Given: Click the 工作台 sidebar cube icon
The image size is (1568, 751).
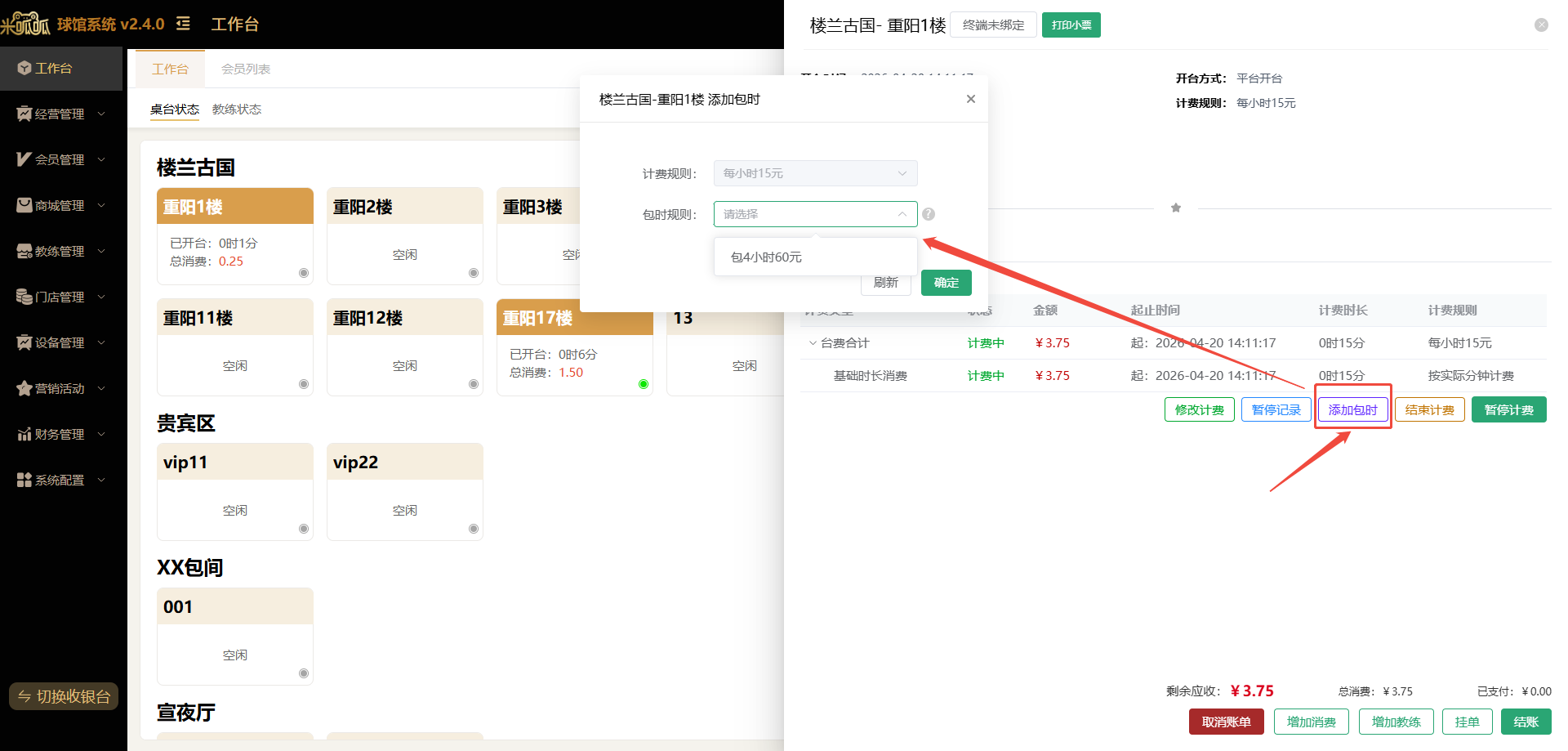Looking at the screenshot, I should pyautogui.click(x=24, y=68).
